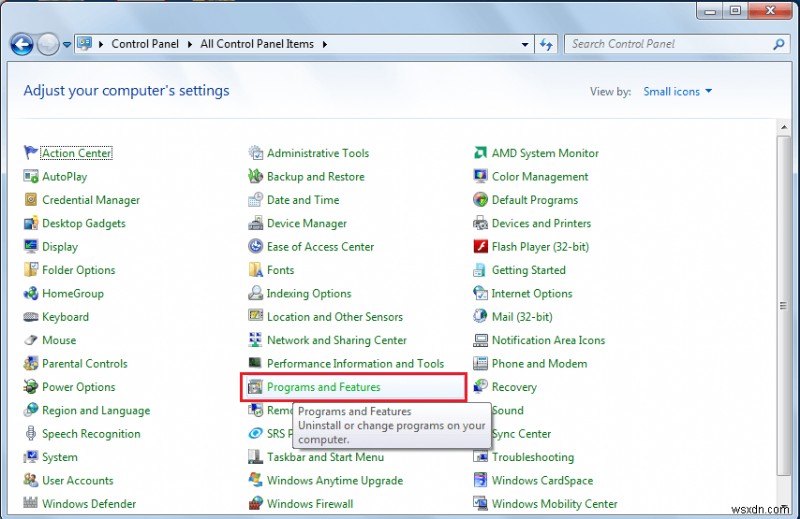The height and width of the screenshot is (519, 800).
Task: Expand the arrow before the Control Panel breadcrumb
Action: [101, 44]
